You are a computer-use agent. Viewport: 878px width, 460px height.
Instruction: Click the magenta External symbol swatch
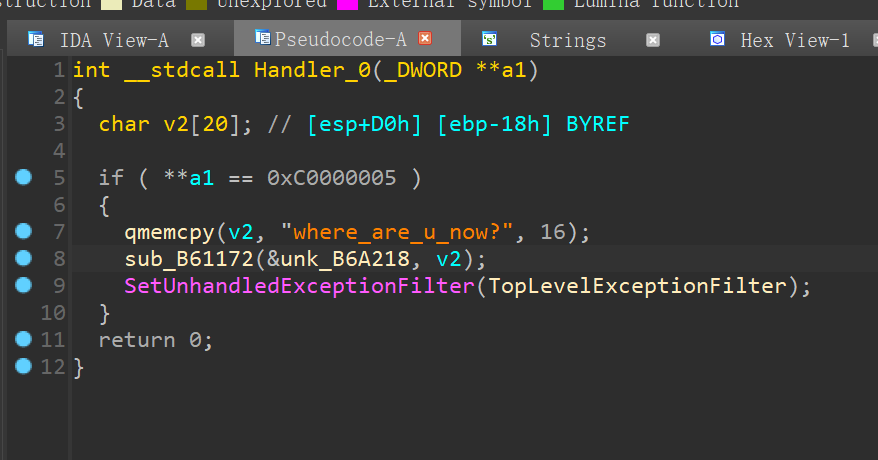click(349, 3)
